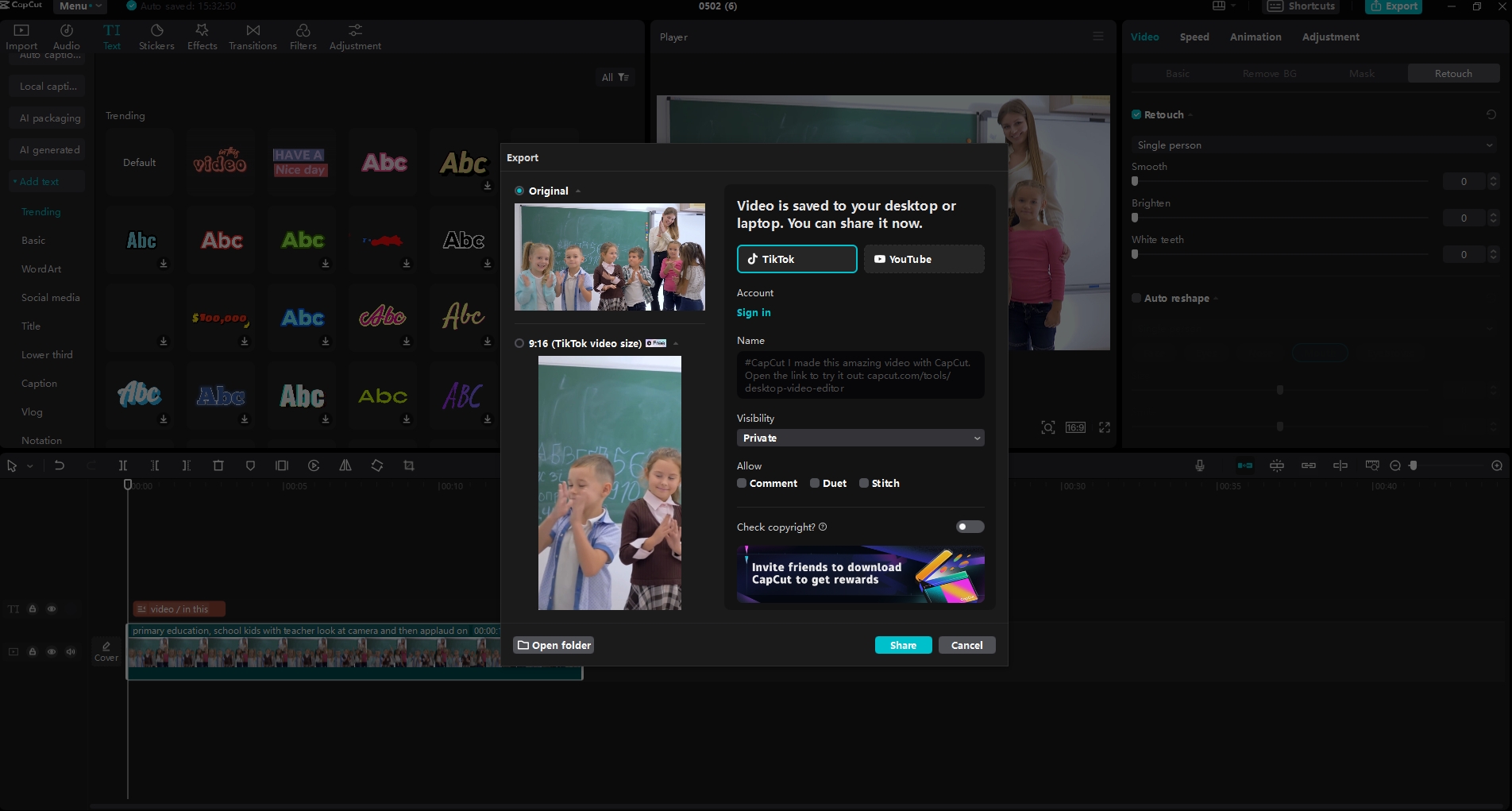This screenshot has width=1512, height=811.
Task: Open the Visibility dropdown set to Private
Action: pos(859,438)
